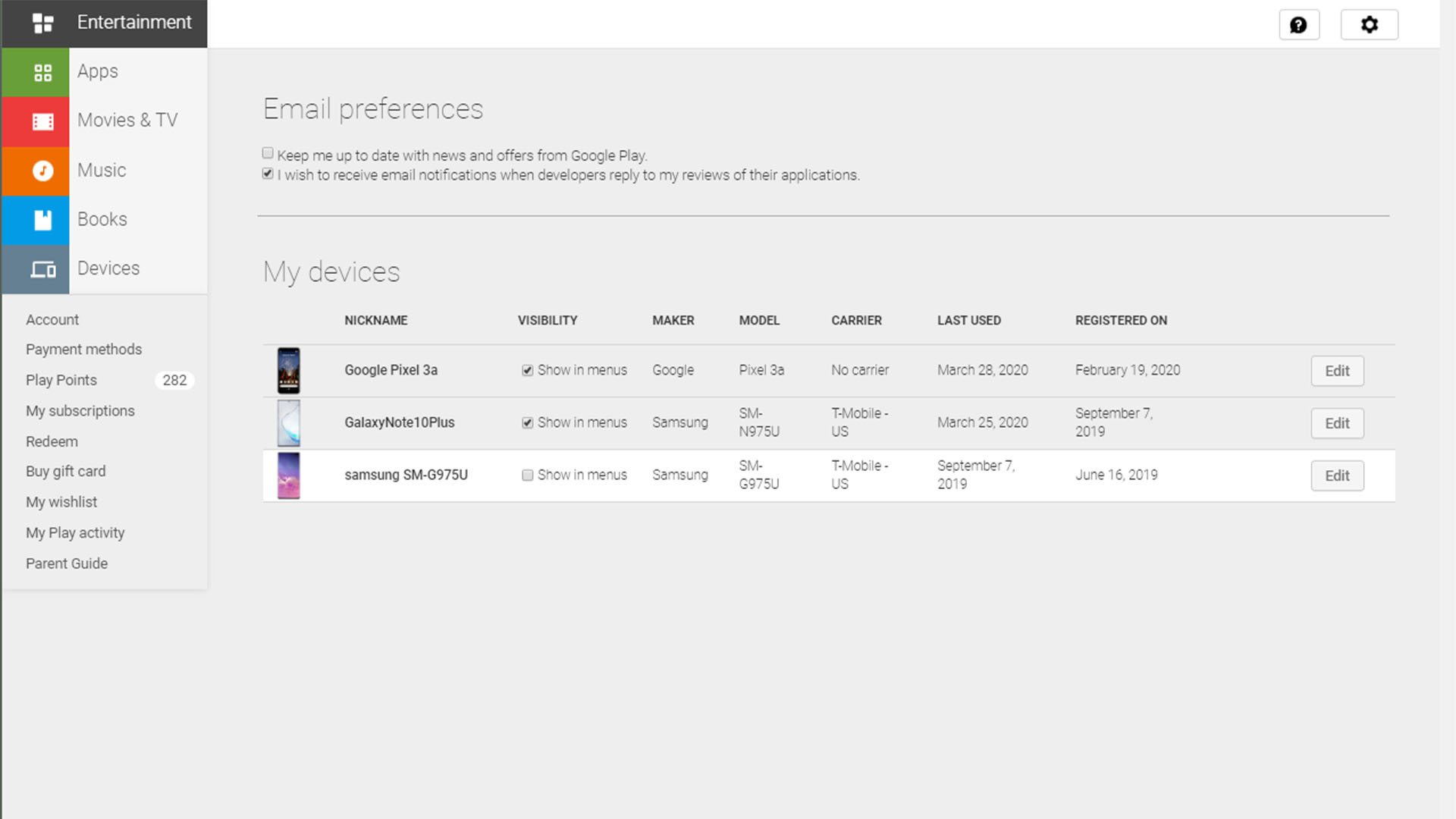Enable Google Play news and offers emails
1456x819 pixels.
268,153
